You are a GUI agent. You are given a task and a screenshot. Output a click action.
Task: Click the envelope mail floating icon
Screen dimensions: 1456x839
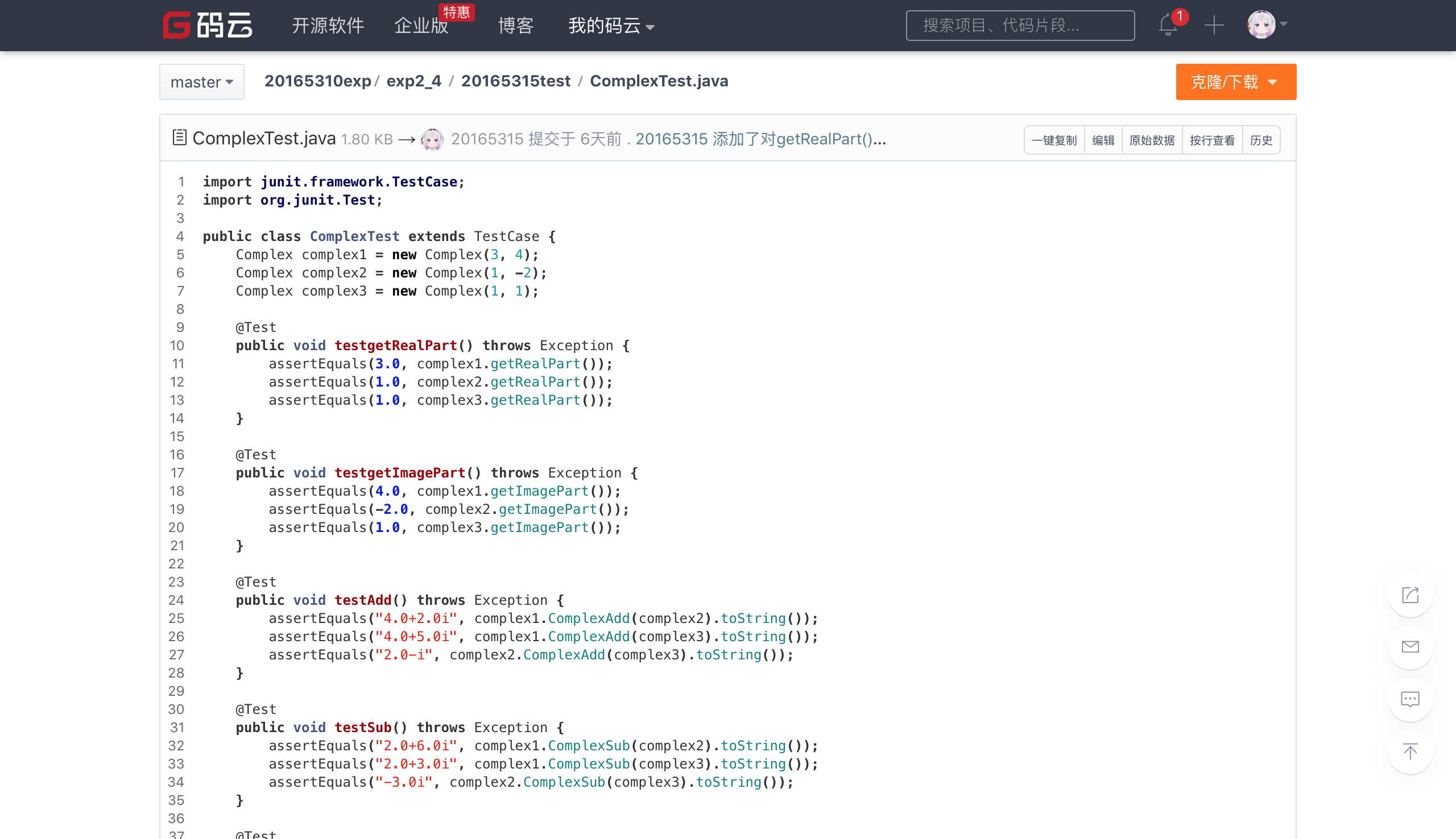[x=1410, y=647]
